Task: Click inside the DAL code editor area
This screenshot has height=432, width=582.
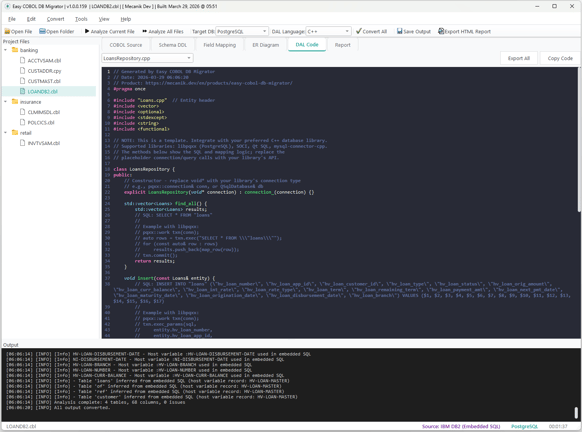Action: click(x=340, y=202)
